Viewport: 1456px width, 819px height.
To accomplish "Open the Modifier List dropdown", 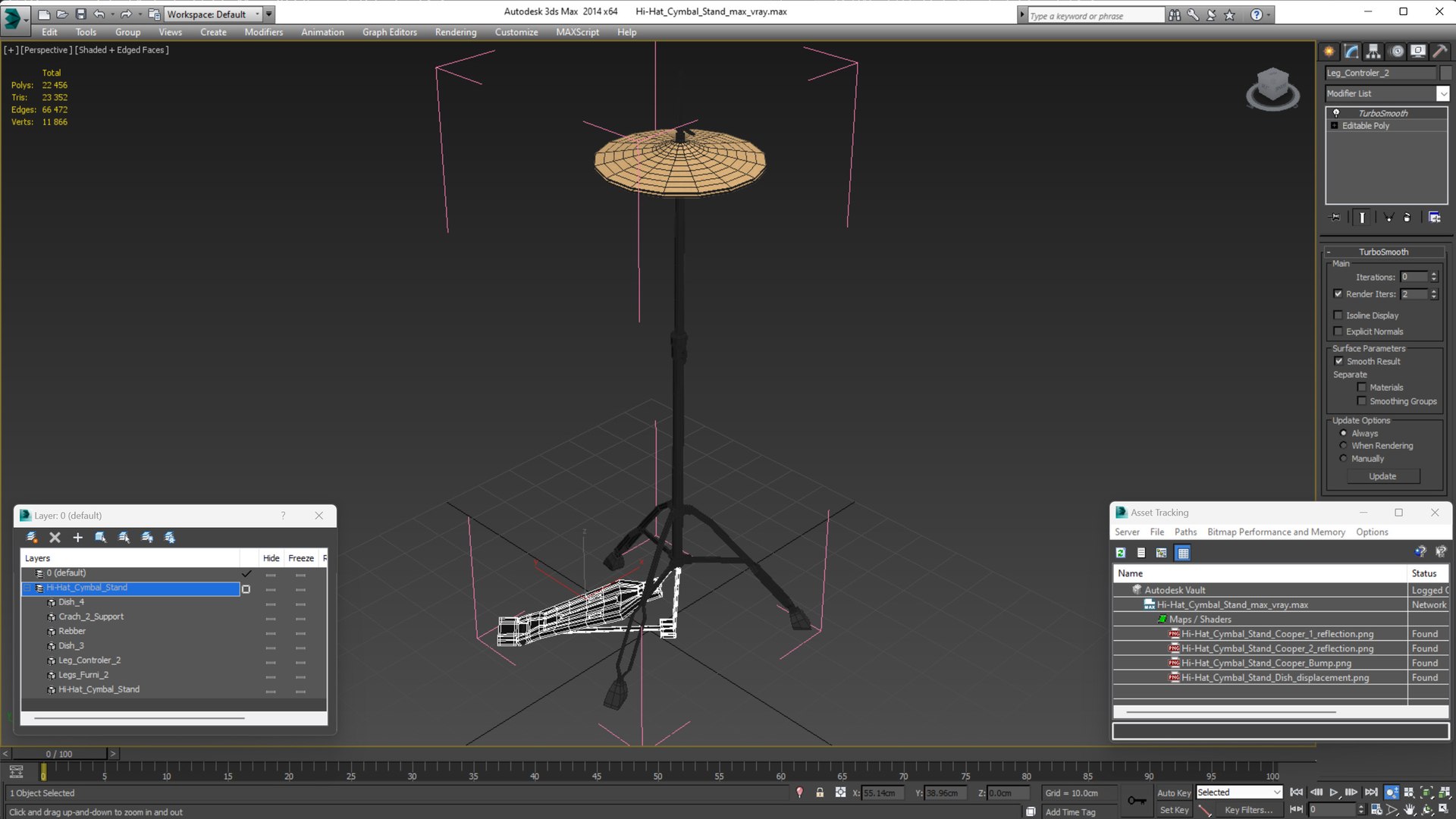I will [x=1442, y=93].
